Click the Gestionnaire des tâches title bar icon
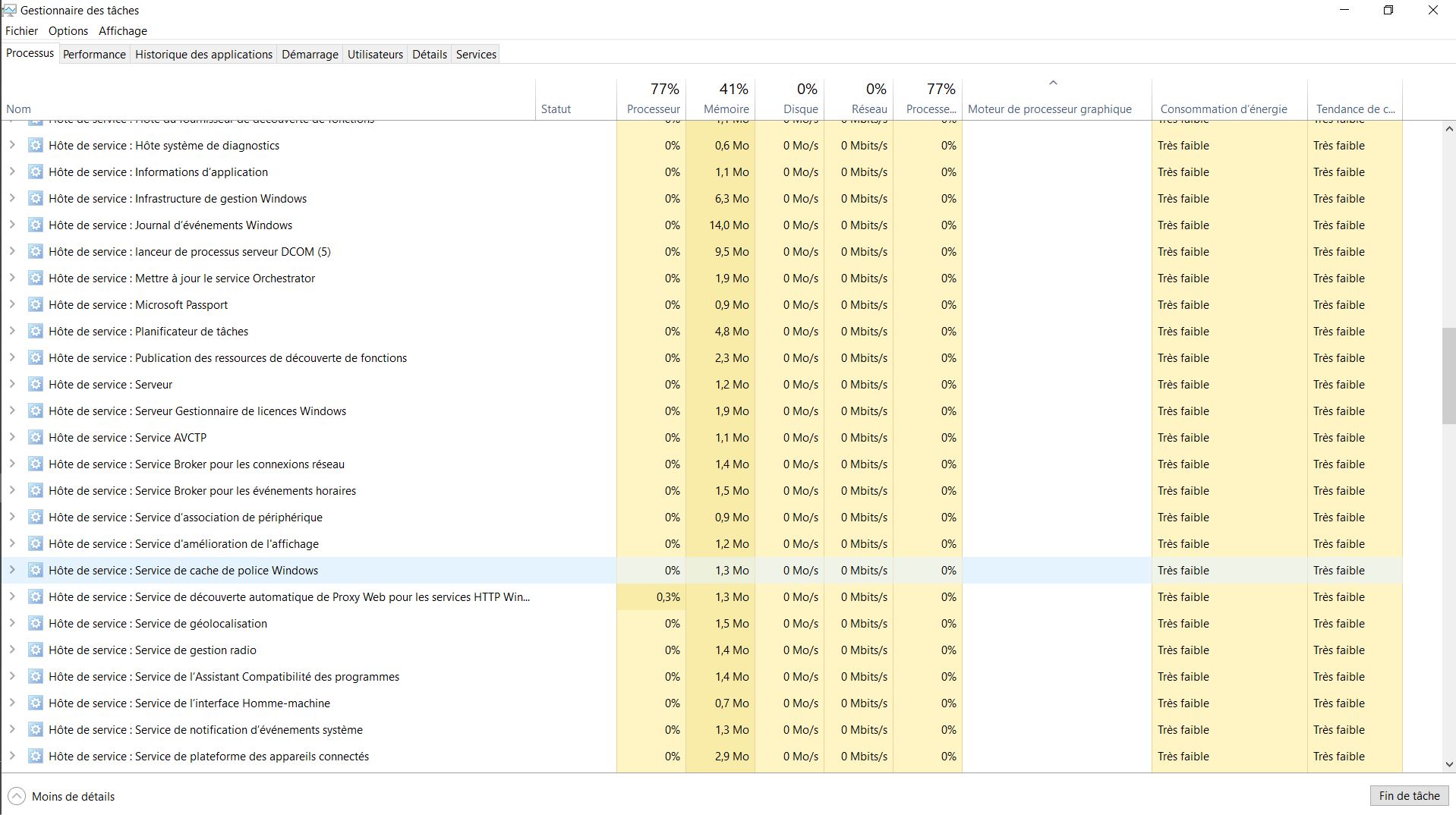This screenshot has height=815, width=1456. coord(9,11)
